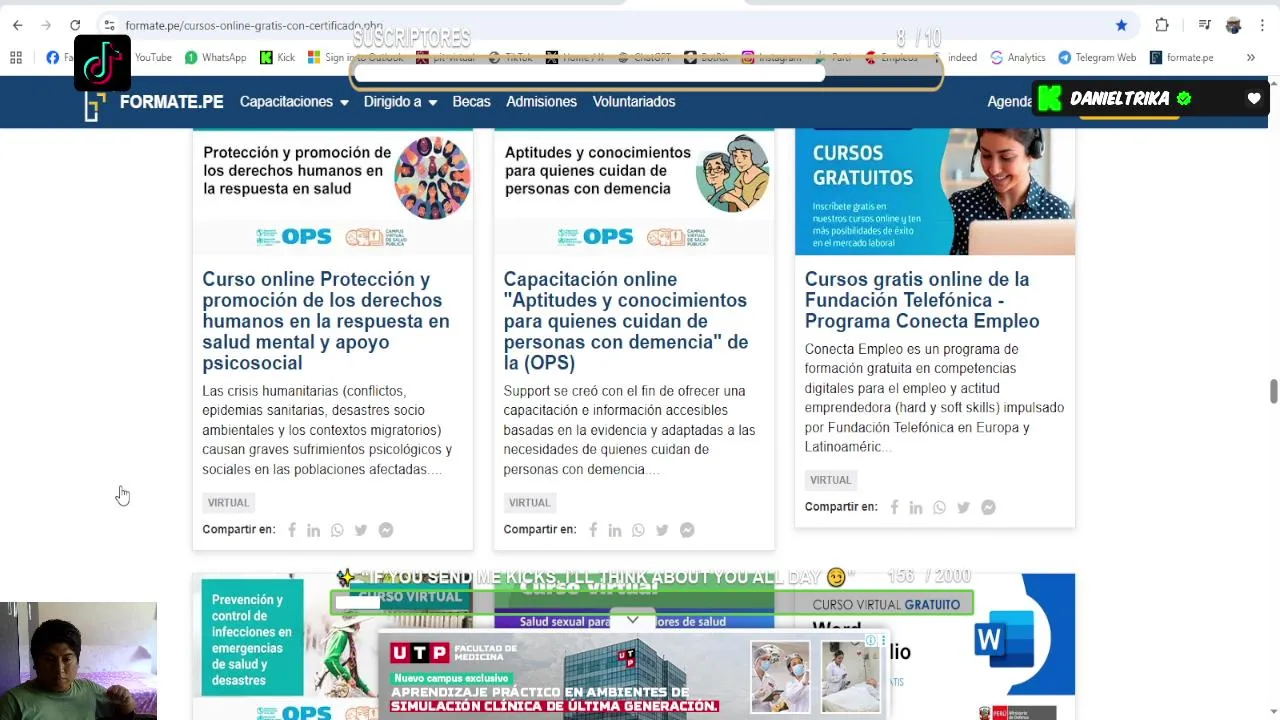Open the UTP Facultad de Medicina ad
This screenshot has height=720, width=1280.
pos(632,675)
